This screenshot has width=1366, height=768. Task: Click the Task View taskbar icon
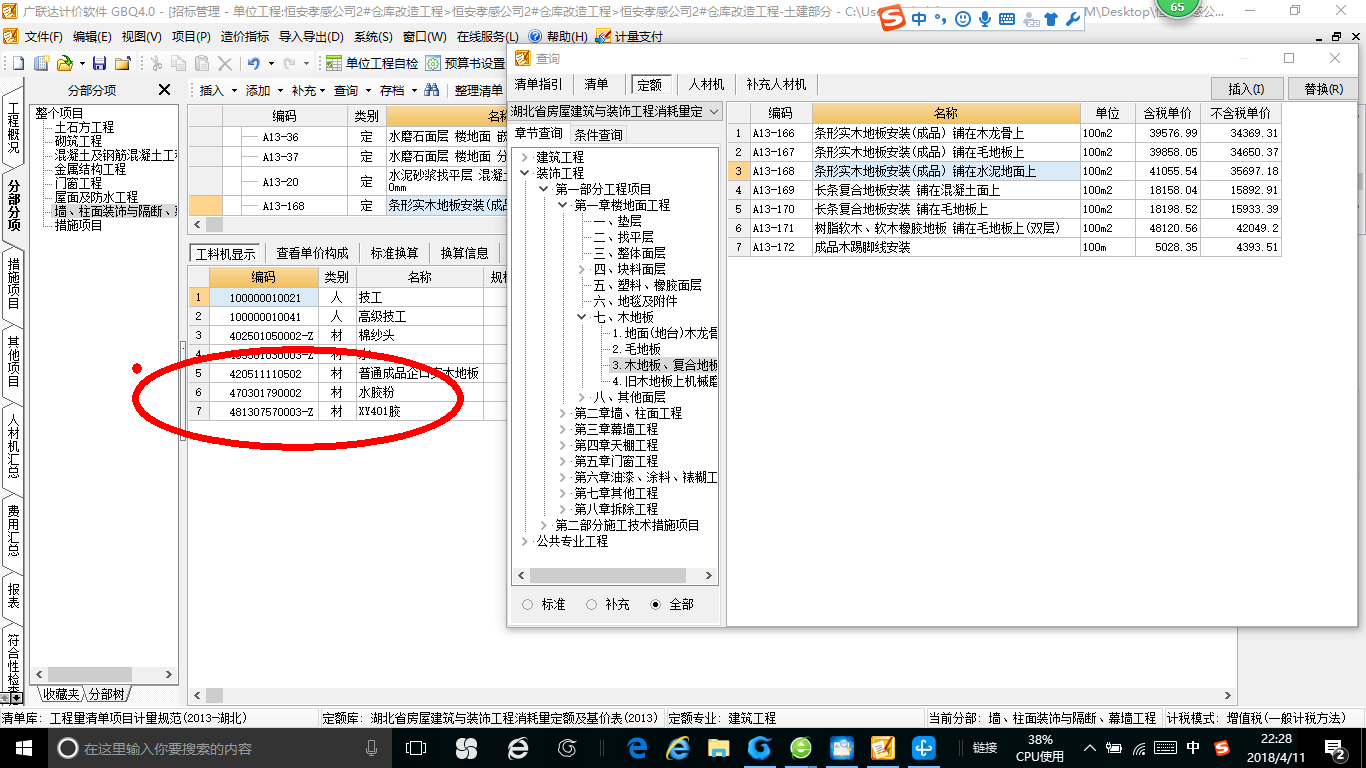(x=416, y=748)
